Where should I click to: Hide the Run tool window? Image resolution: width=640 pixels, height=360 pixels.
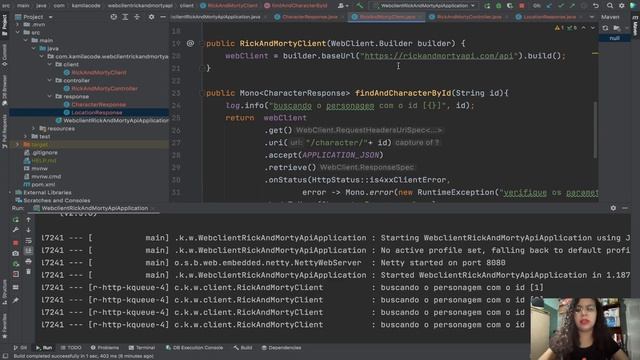point(625,208)
